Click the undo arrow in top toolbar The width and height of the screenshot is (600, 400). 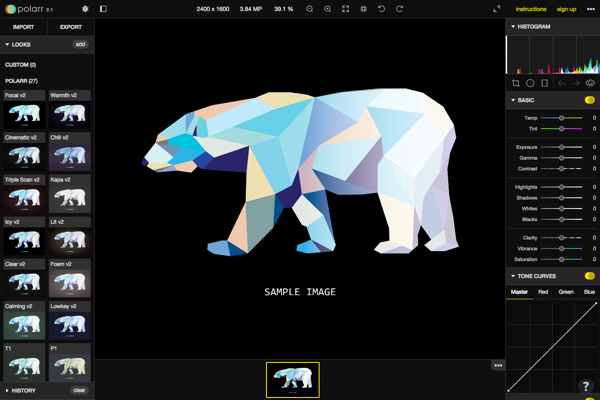[381, 9]
